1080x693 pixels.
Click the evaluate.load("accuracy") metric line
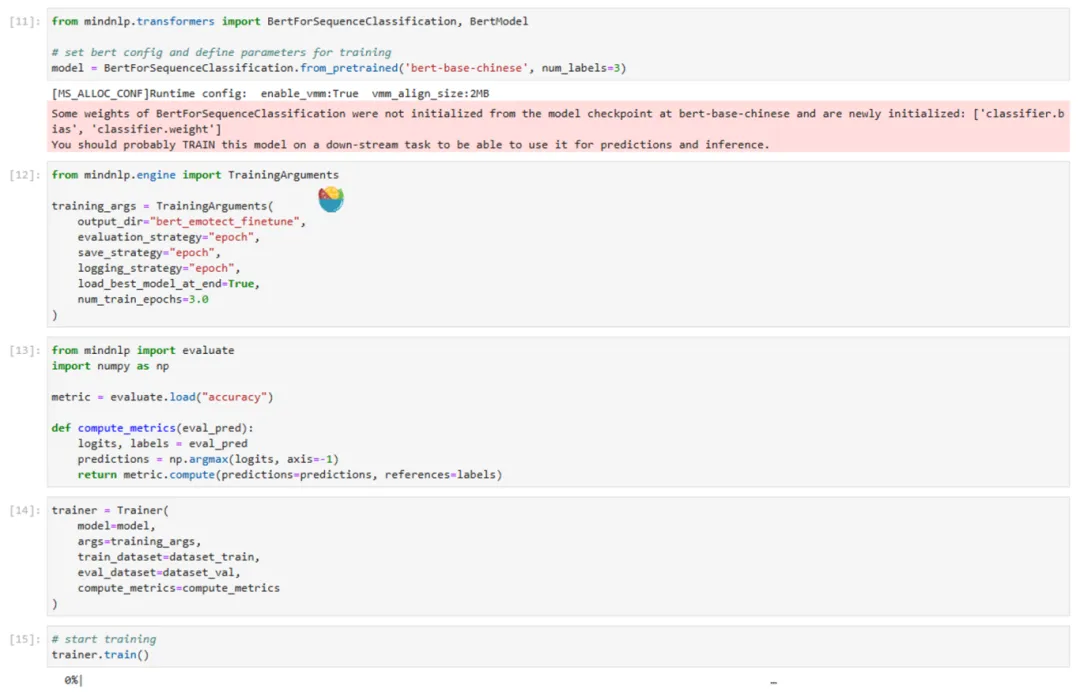pos(162,397)
